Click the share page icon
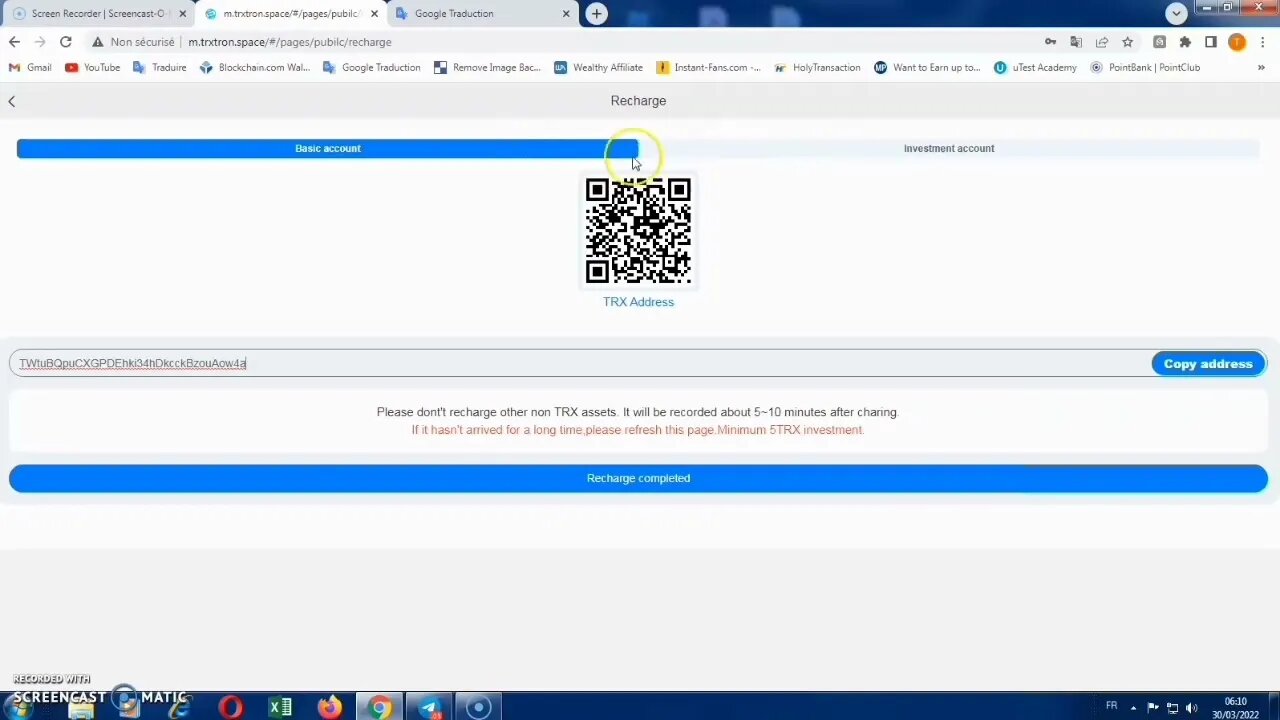 pos(1102,42)
